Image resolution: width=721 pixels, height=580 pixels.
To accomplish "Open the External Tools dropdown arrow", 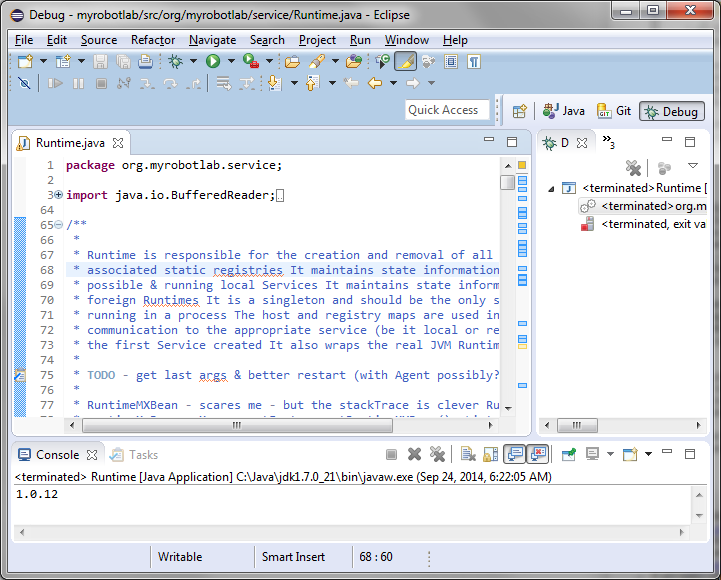I will (x=269, y=61).
